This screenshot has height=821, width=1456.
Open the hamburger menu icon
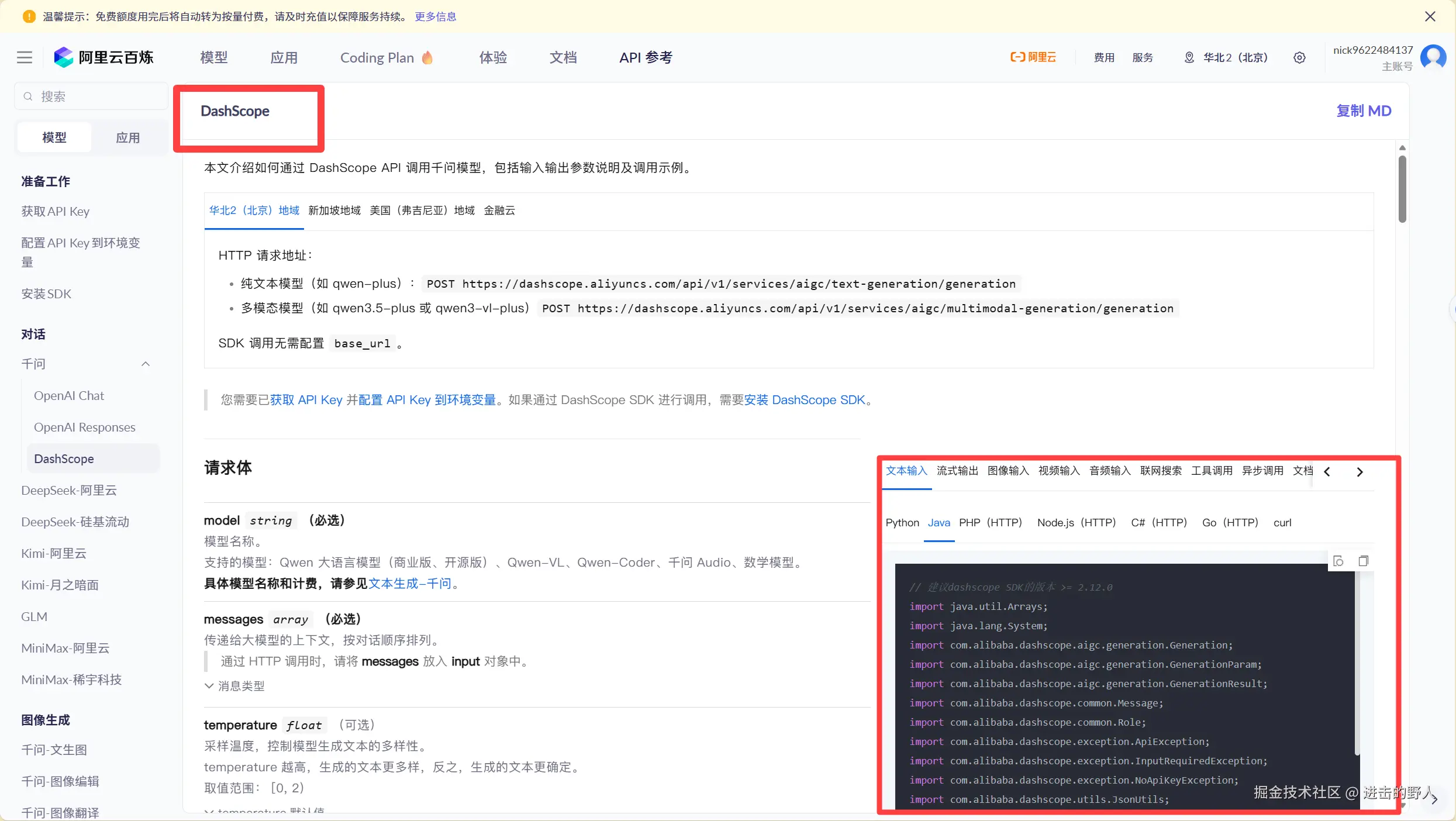[25, 57]
